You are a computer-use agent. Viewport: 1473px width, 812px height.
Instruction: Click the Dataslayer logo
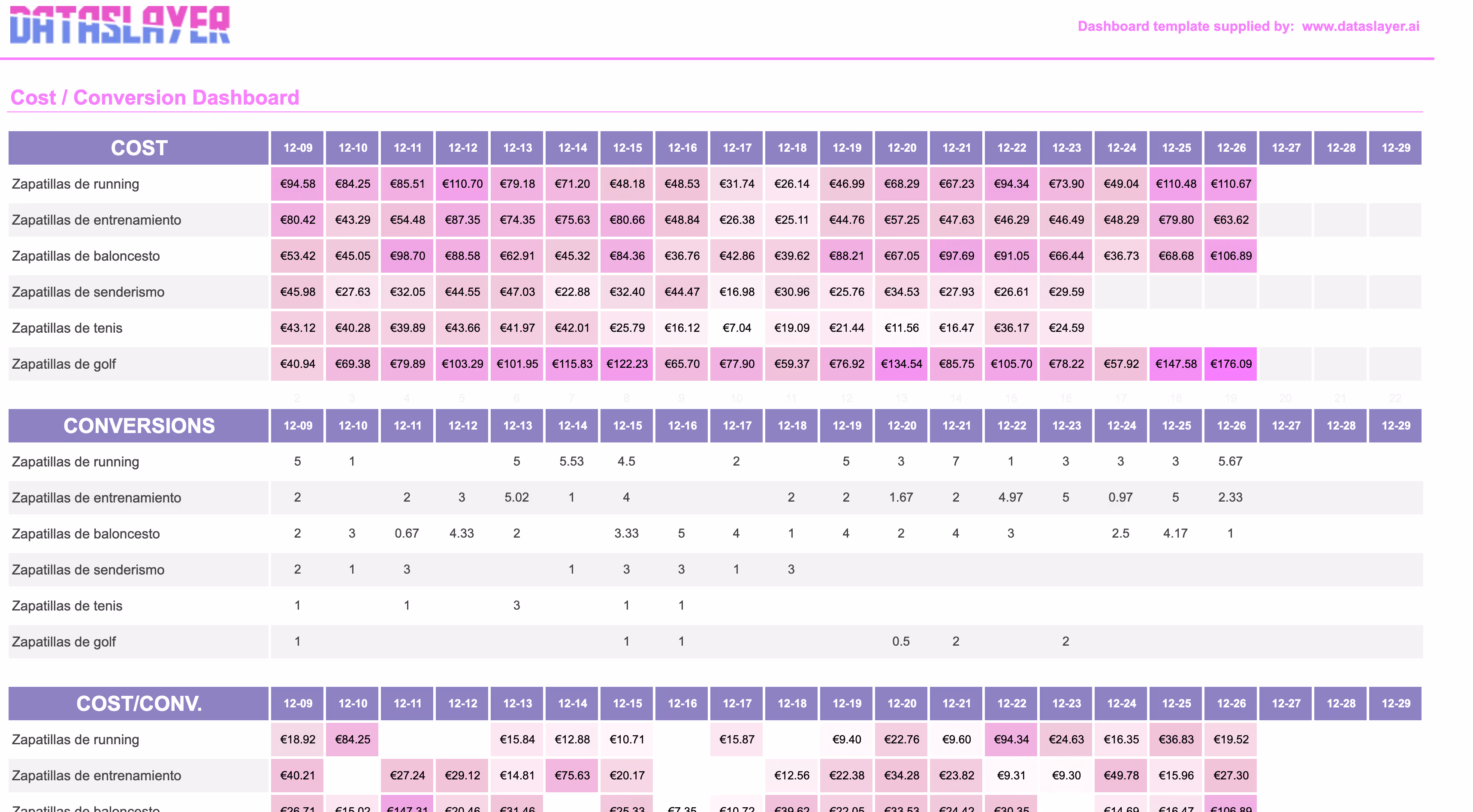coord(120,25)
